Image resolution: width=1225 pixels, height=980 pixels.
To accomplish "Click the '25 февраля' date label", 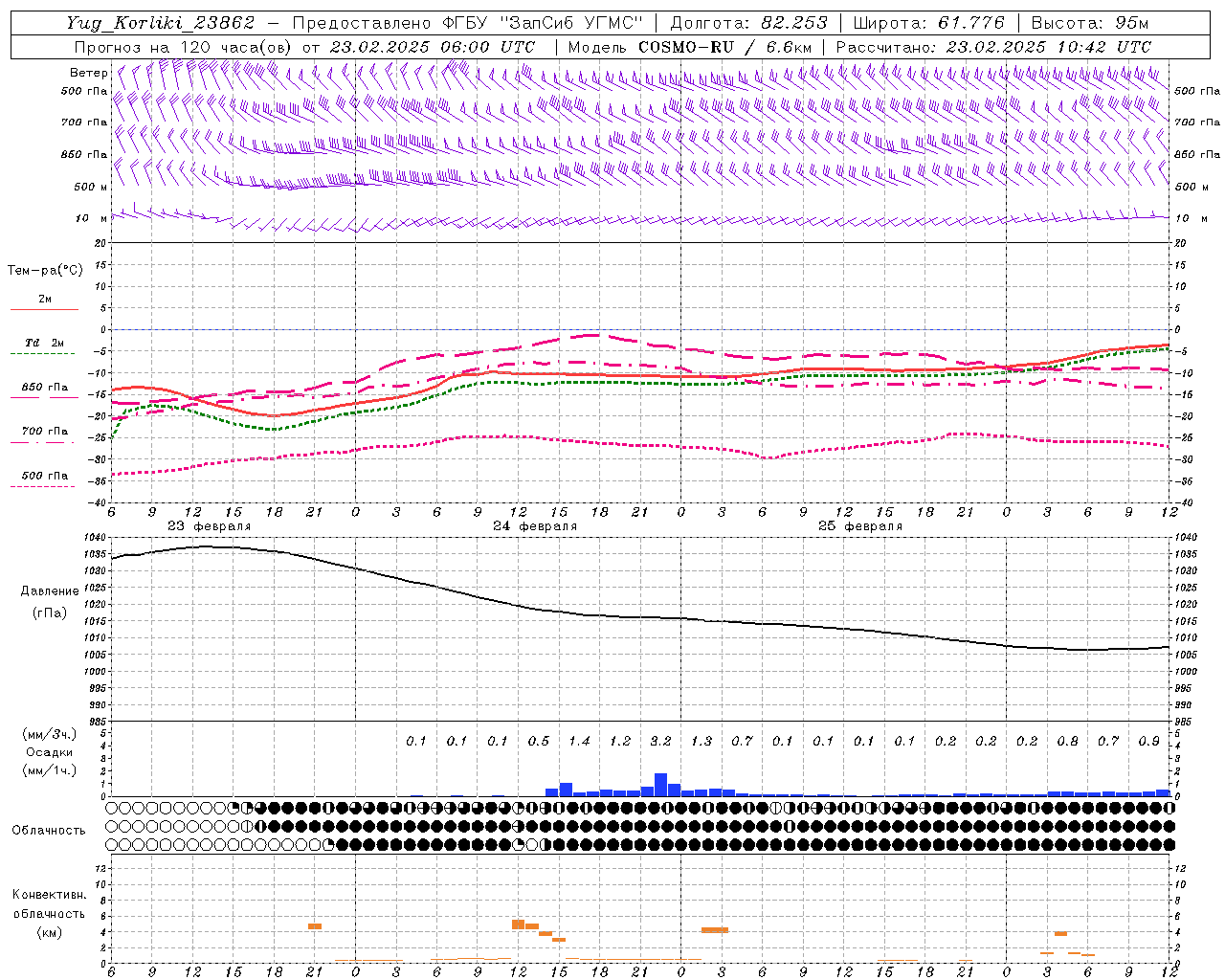I will (860, 526).
